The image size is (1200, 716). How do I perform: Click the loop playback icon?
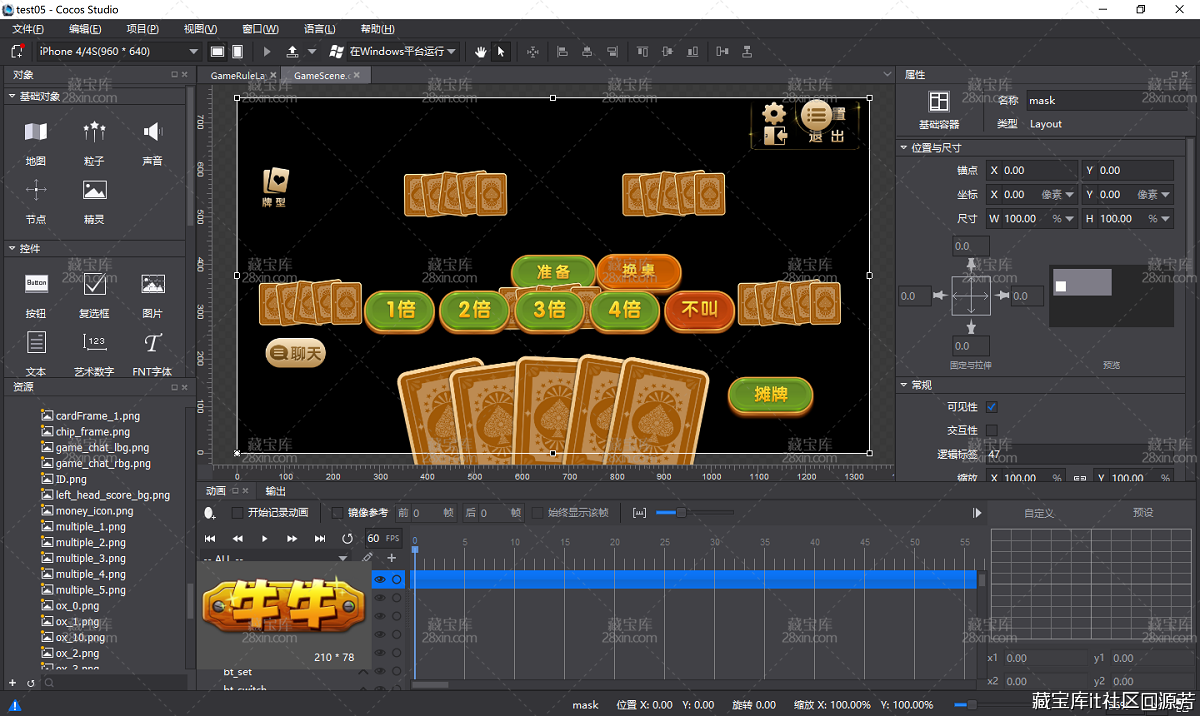pyautogui.click(x=347, y=538)
